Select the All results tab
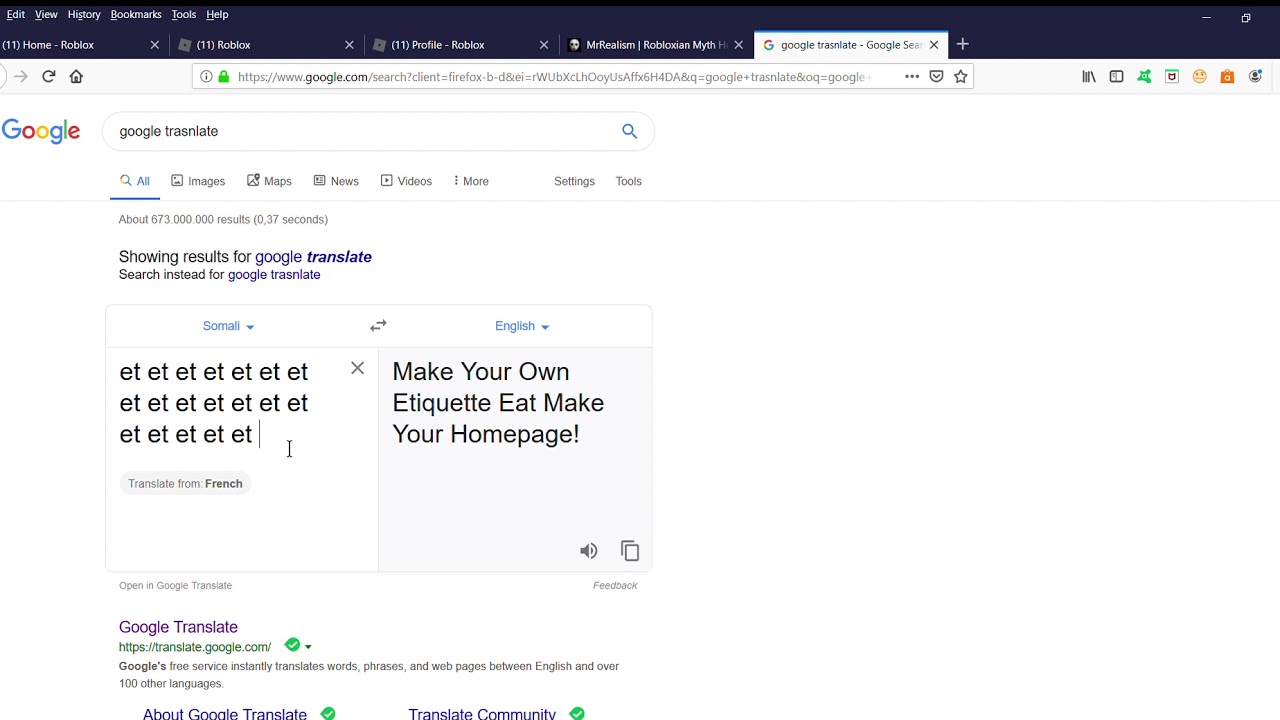The height and width of the screenshot is (720, 1280). click(x=135, y=181)
